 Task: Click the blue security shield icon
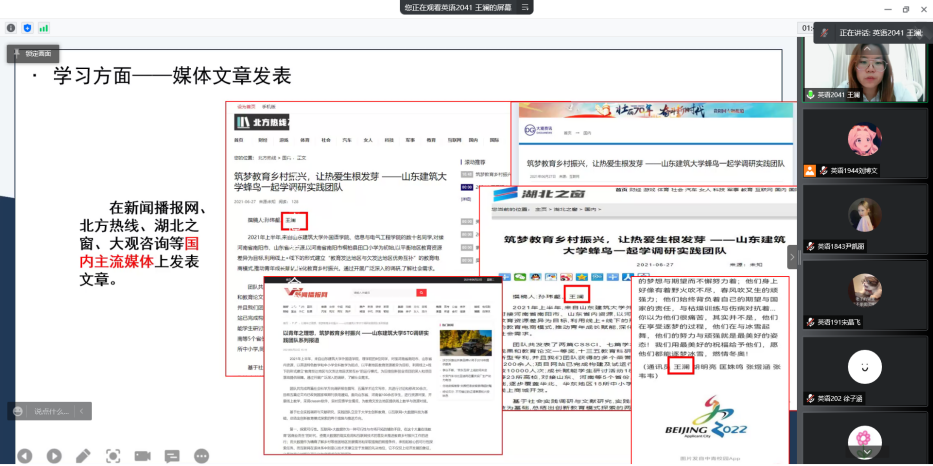click(x=27, y=27)
